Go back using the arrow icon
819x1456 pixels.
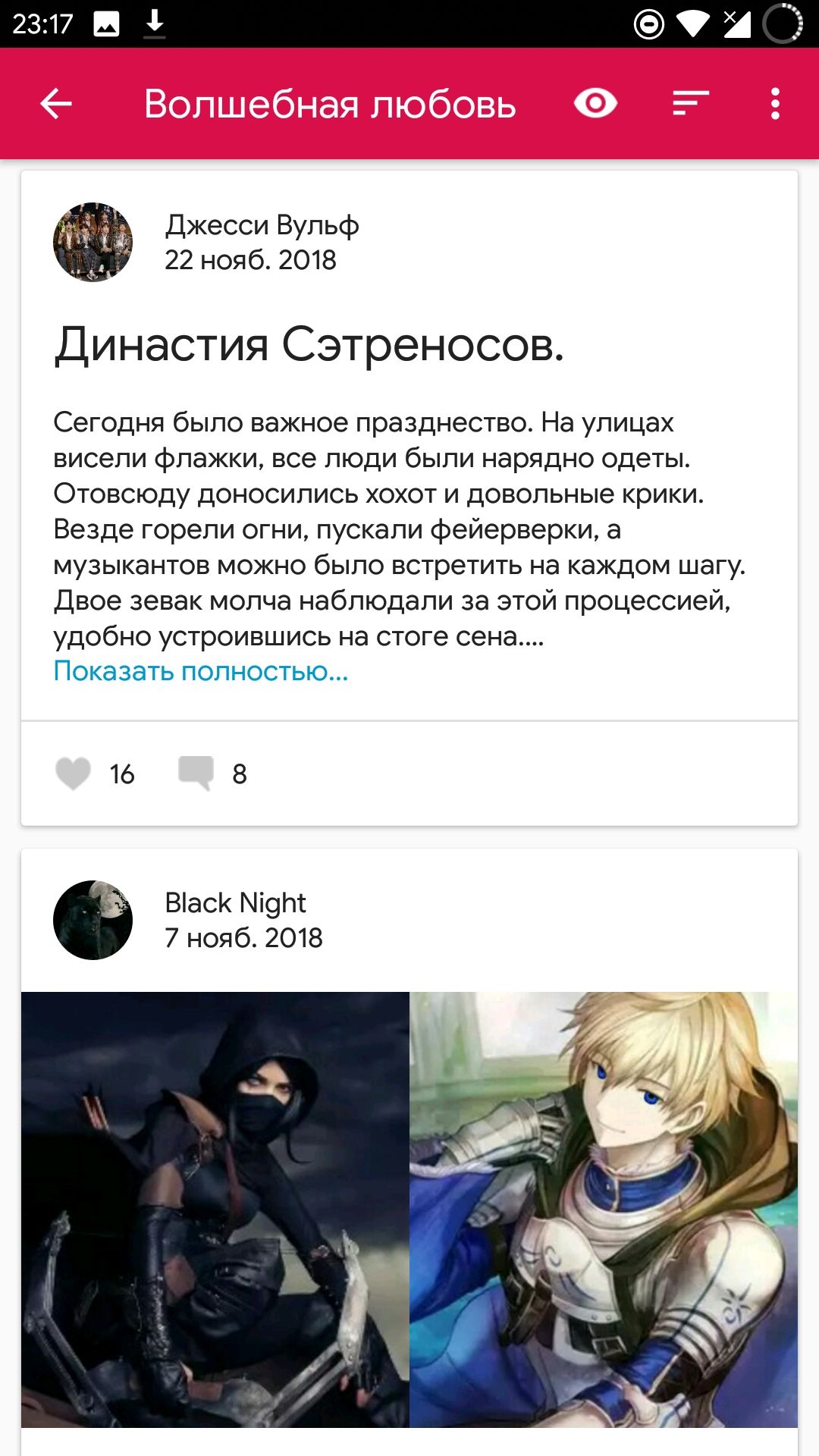coord(56,104)
